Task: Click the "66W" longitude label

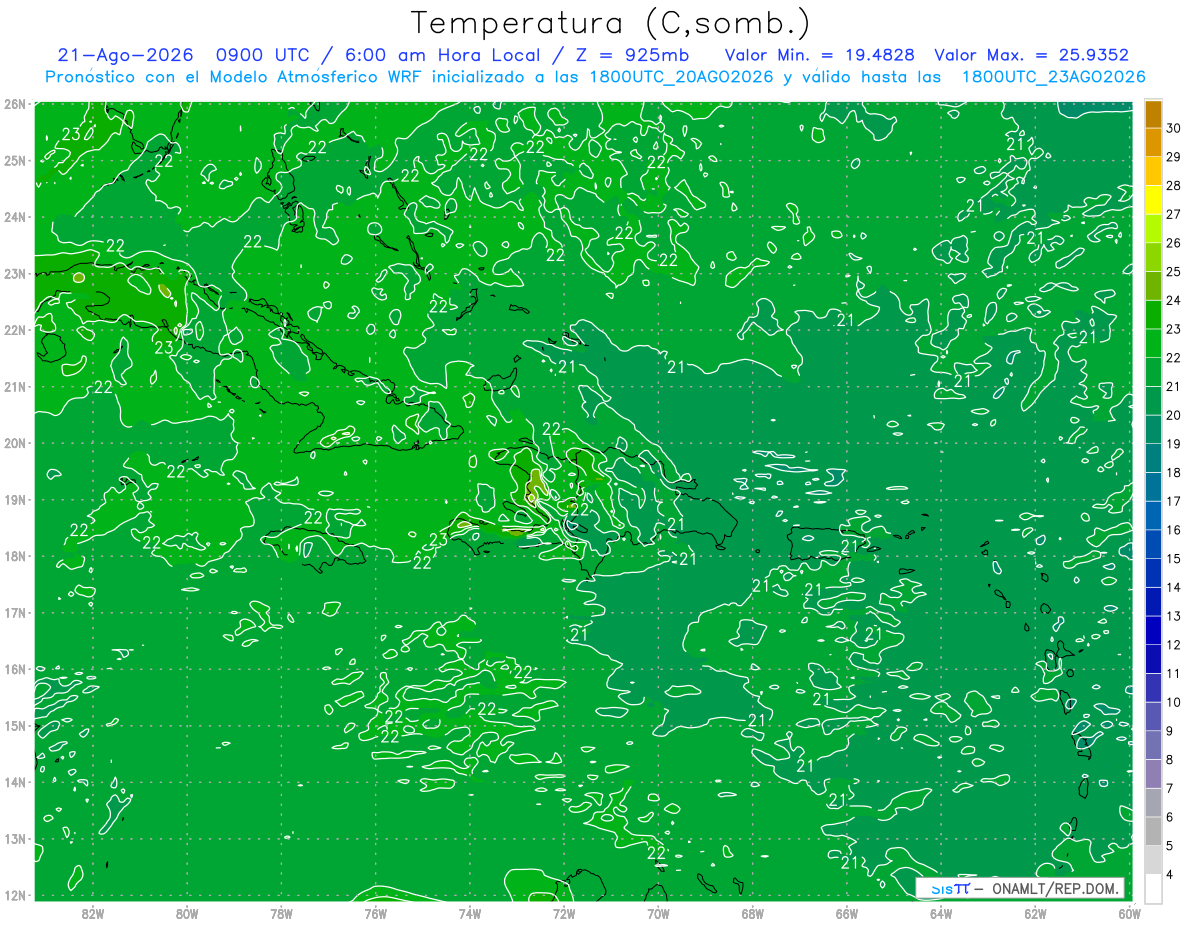Action: click(846, 912)
